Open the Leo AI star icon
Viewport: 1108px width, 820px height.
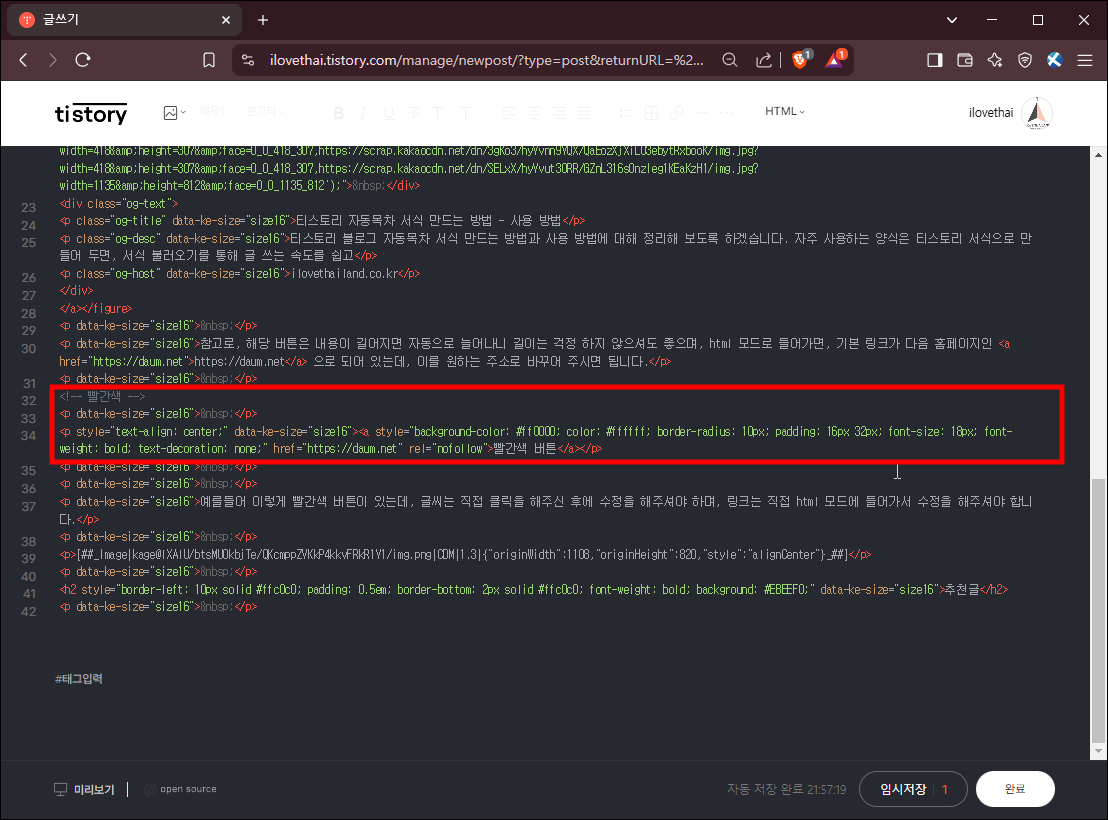(995, 60)
